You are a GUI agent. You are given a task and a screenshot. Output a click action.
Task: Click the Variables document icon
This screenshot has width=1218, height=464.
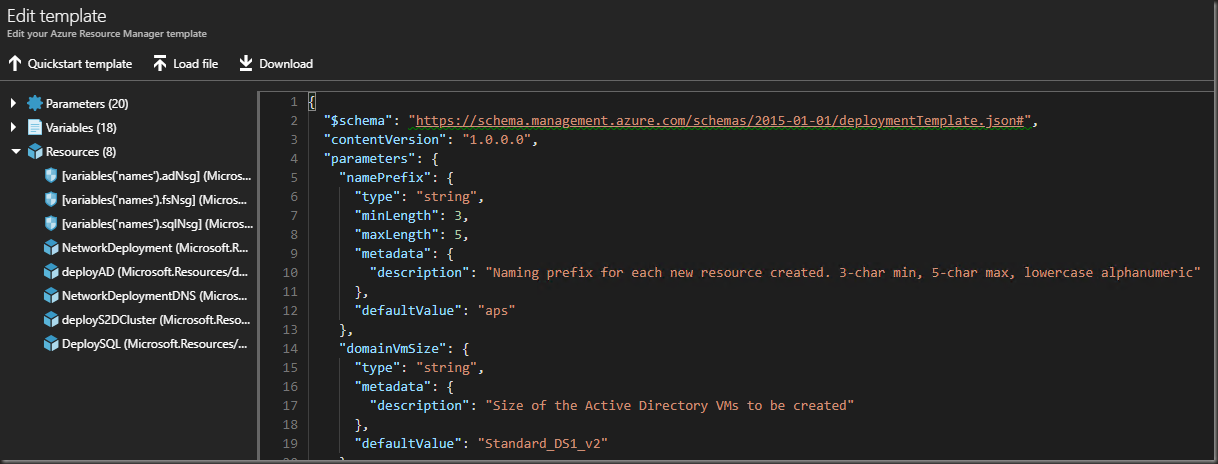click(x=35, y=127)
